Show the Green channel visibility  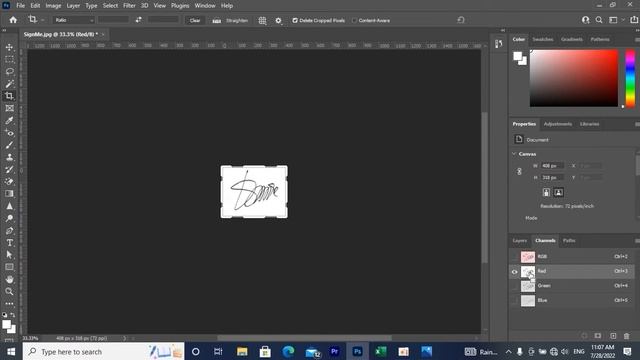point(514,286)
